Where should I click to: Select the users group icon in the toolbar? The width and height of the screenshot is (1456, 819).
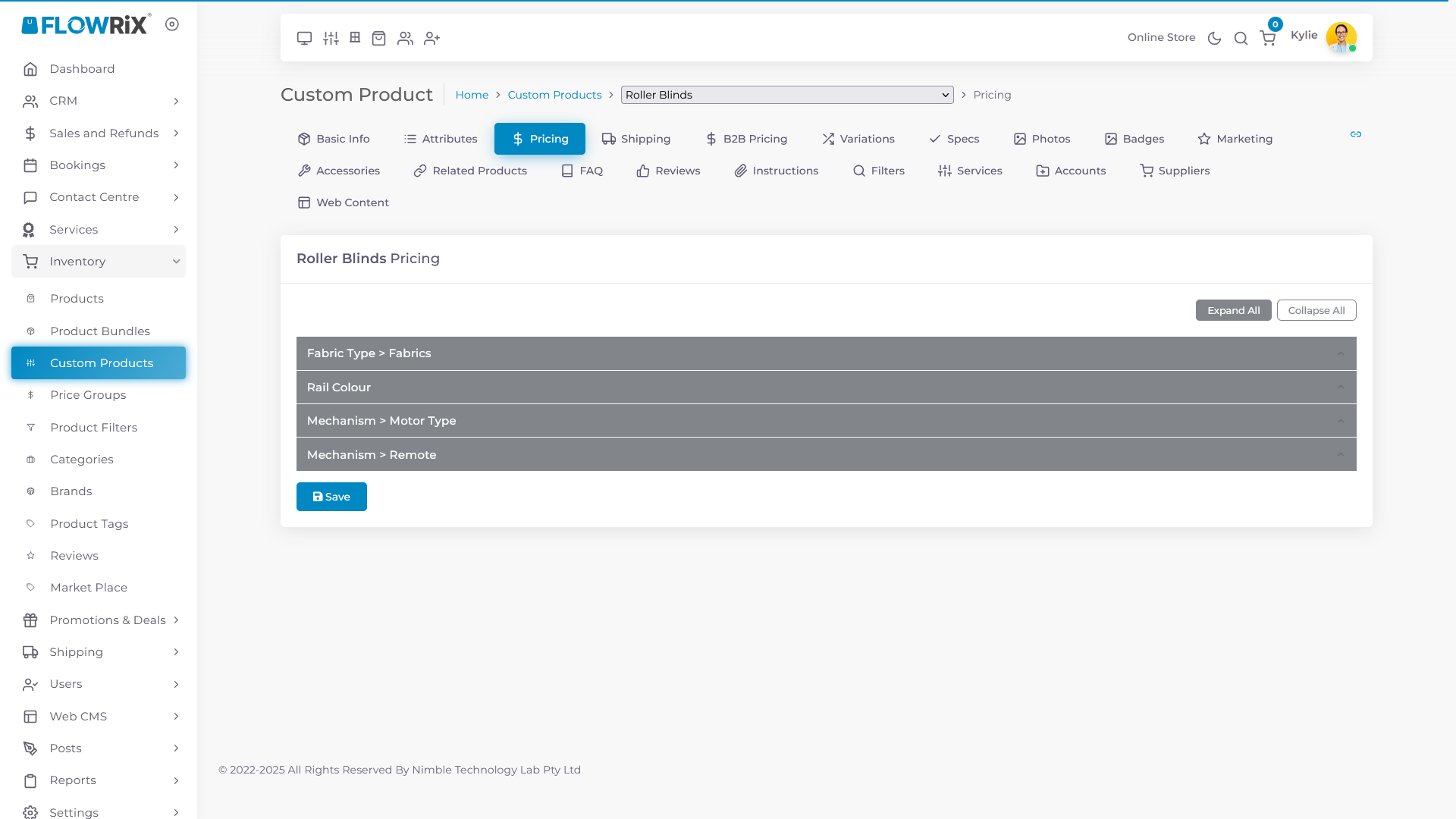(405, 38)
